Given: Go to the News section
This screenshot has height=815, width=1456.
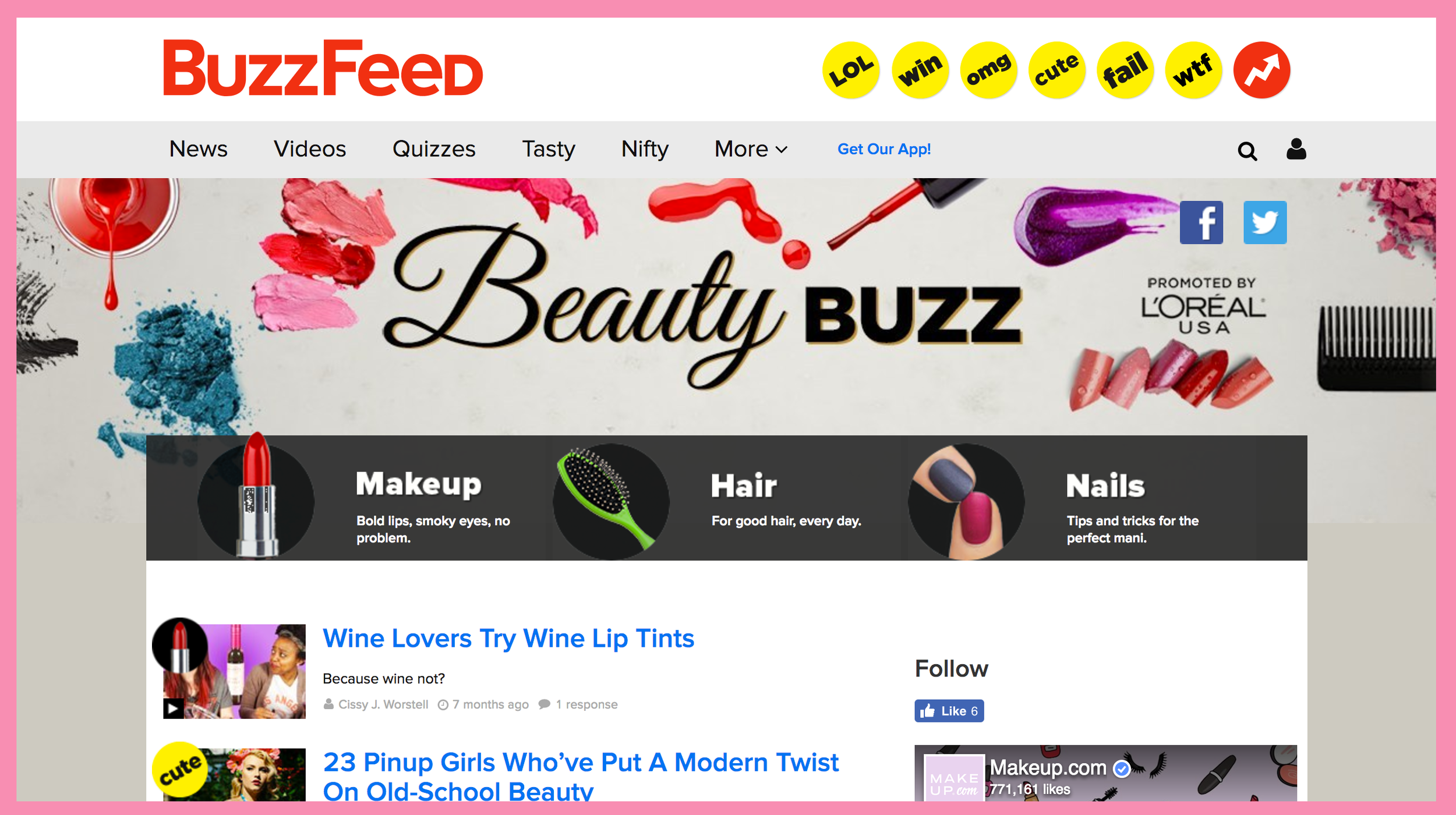Looking at the screenshot, I should click(x=198, y=149).
